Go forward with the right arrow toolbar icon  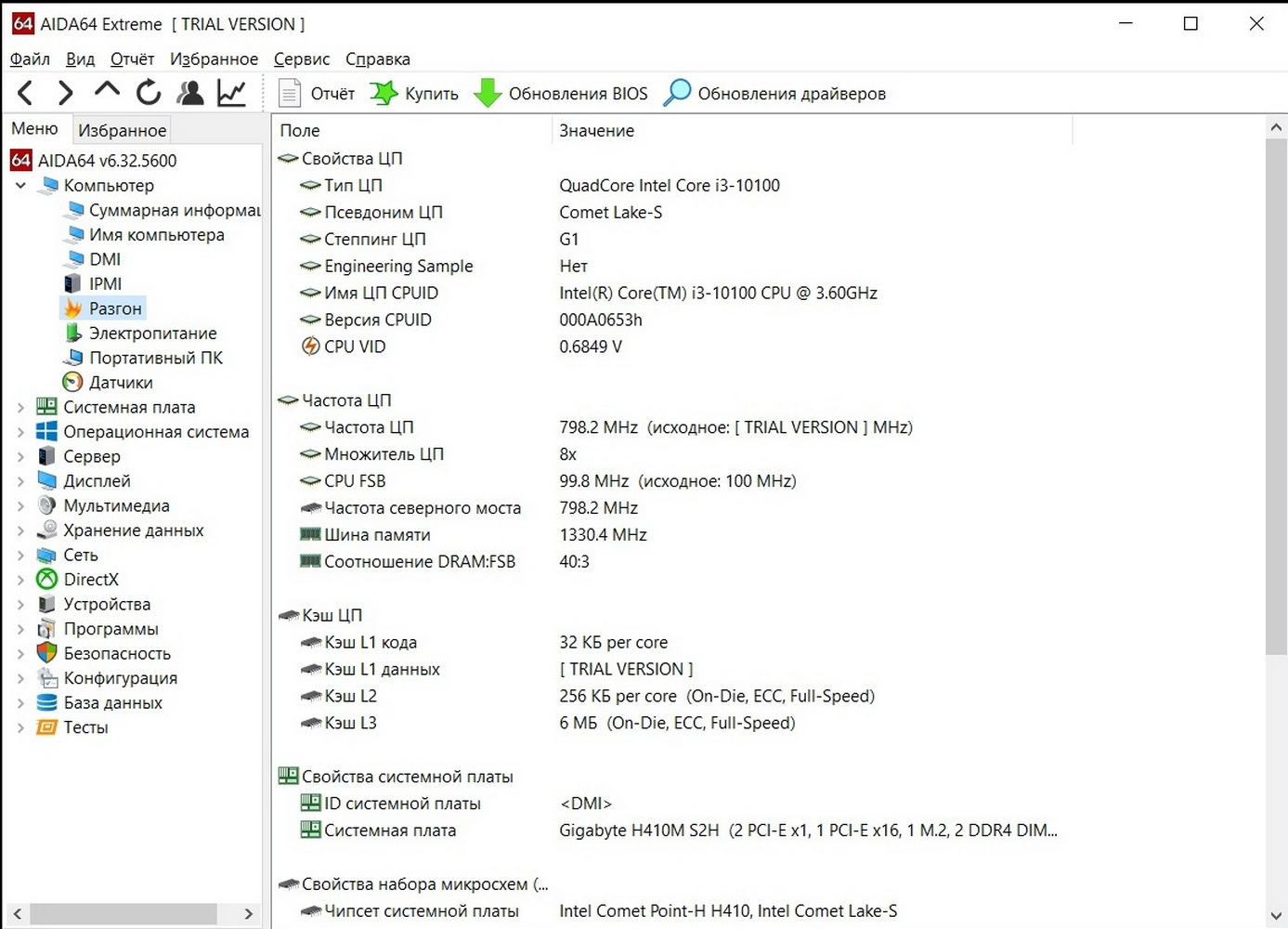click(x=65, y=93)
